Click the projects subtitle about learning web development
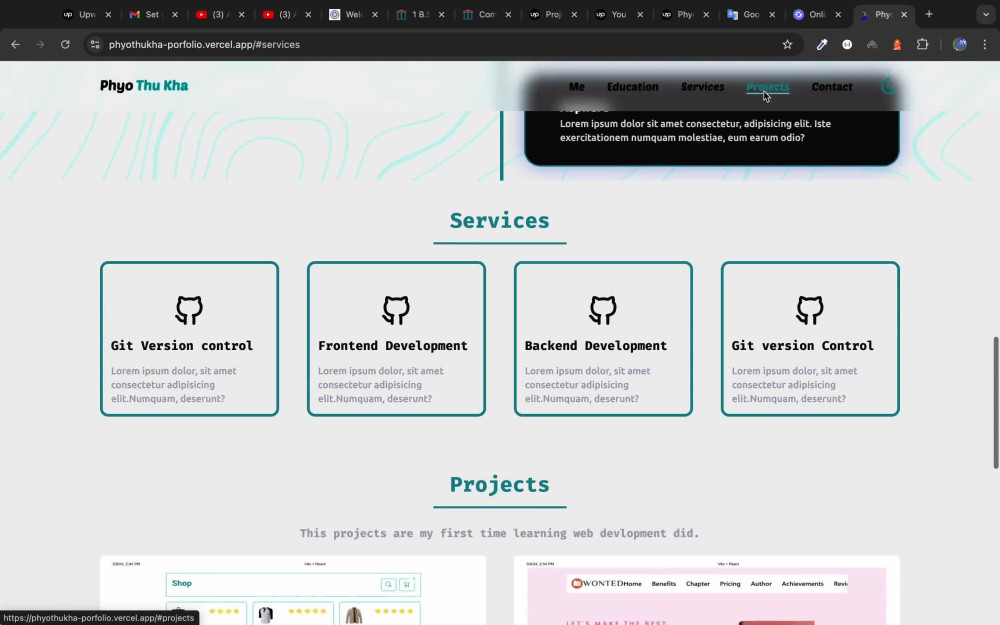 [x=499, y=533]
